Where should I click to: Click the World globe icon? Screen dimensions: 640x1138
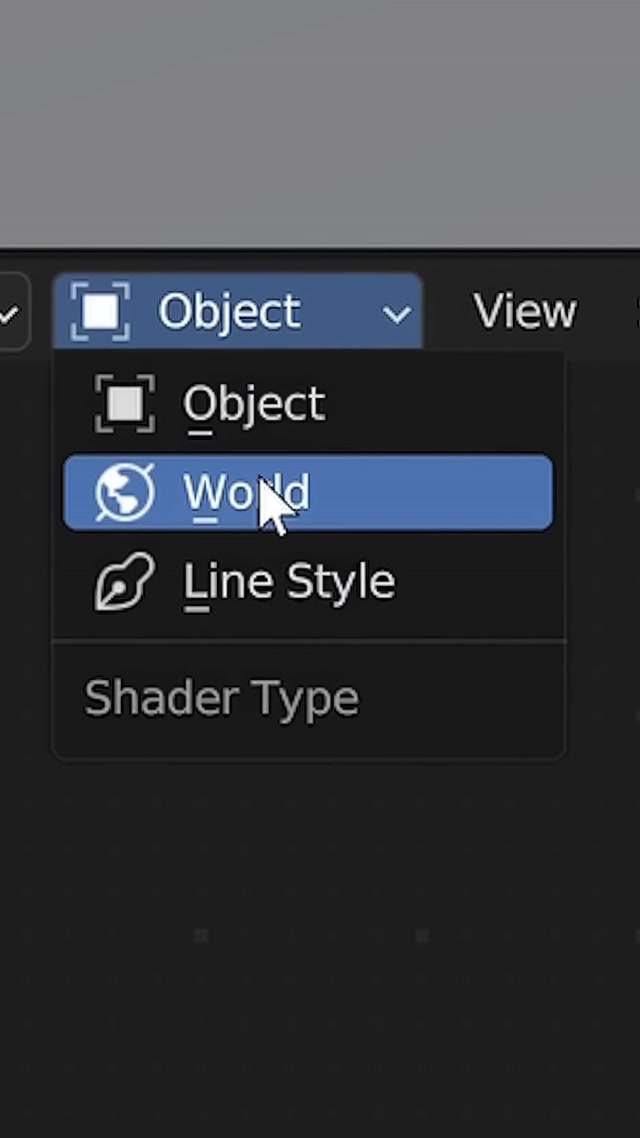pyautogui.click(x=124, y=493)
